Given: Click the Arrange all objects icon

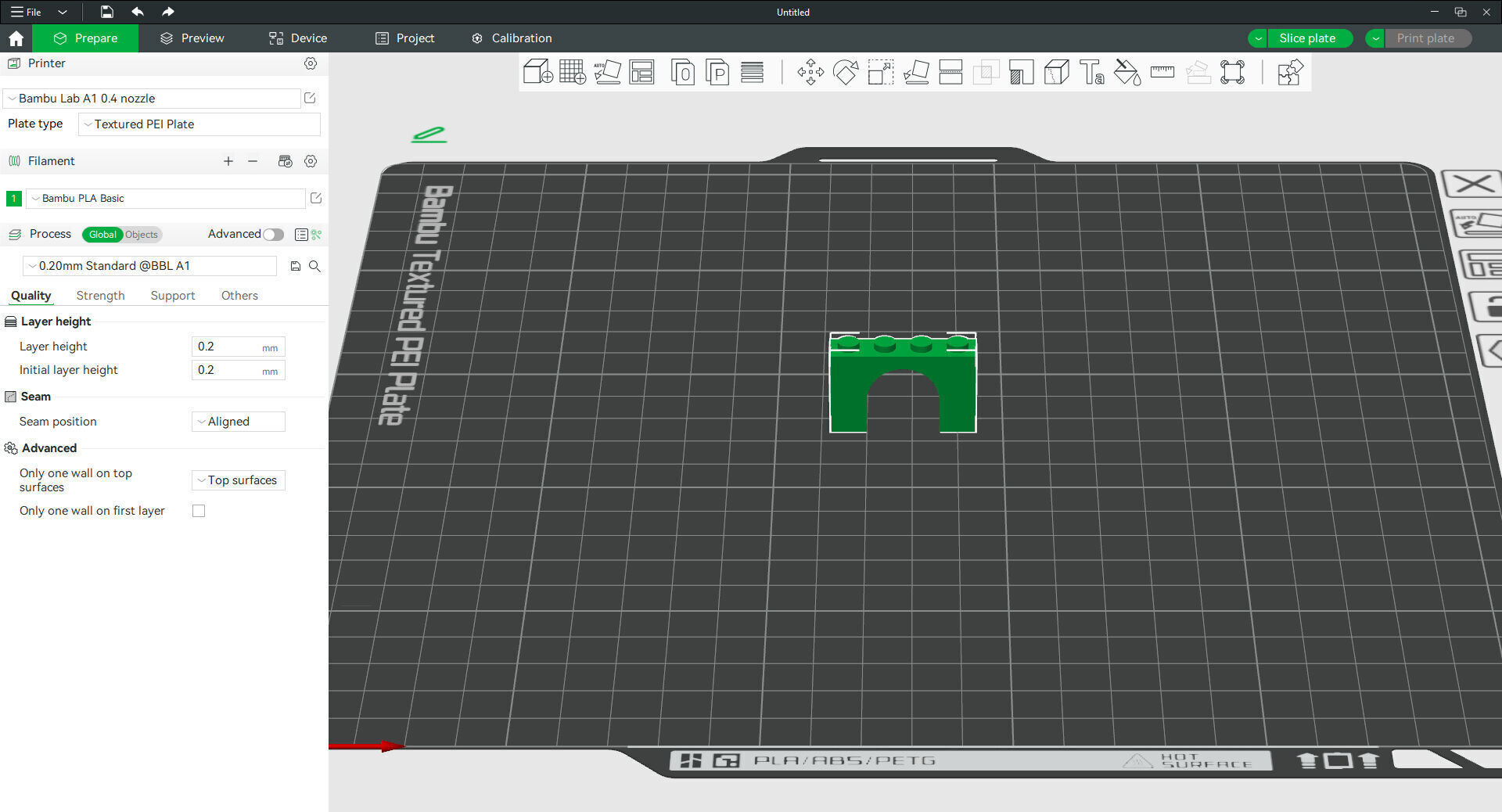Looking at the screenshot, I should [641, 72].
